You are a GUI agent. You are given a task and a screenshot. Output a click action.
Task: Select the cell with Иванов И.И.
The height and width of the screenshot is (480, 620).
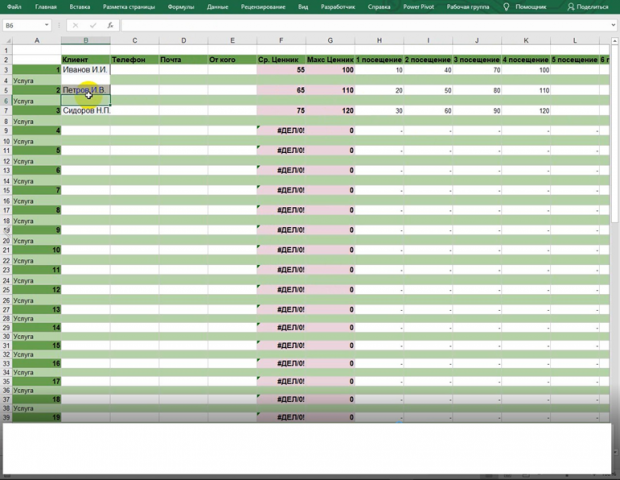point(86,70)
